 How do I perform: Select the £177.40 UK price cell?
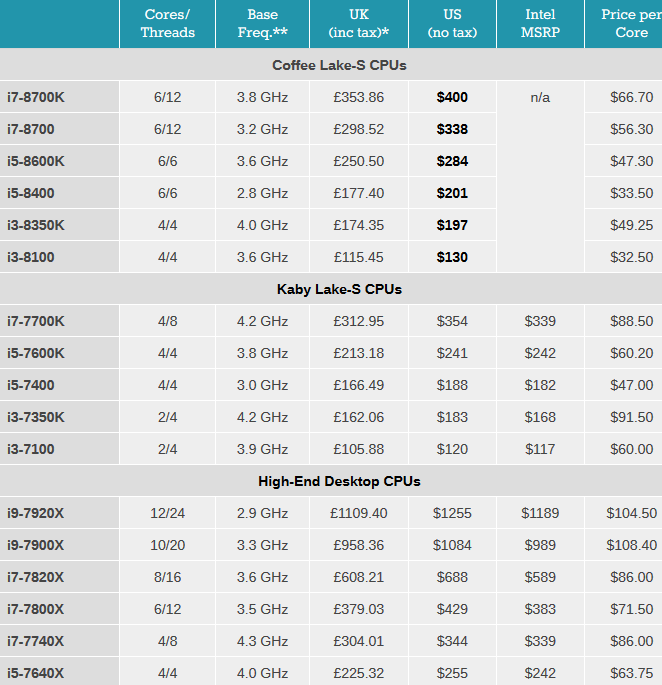[359, 193]
